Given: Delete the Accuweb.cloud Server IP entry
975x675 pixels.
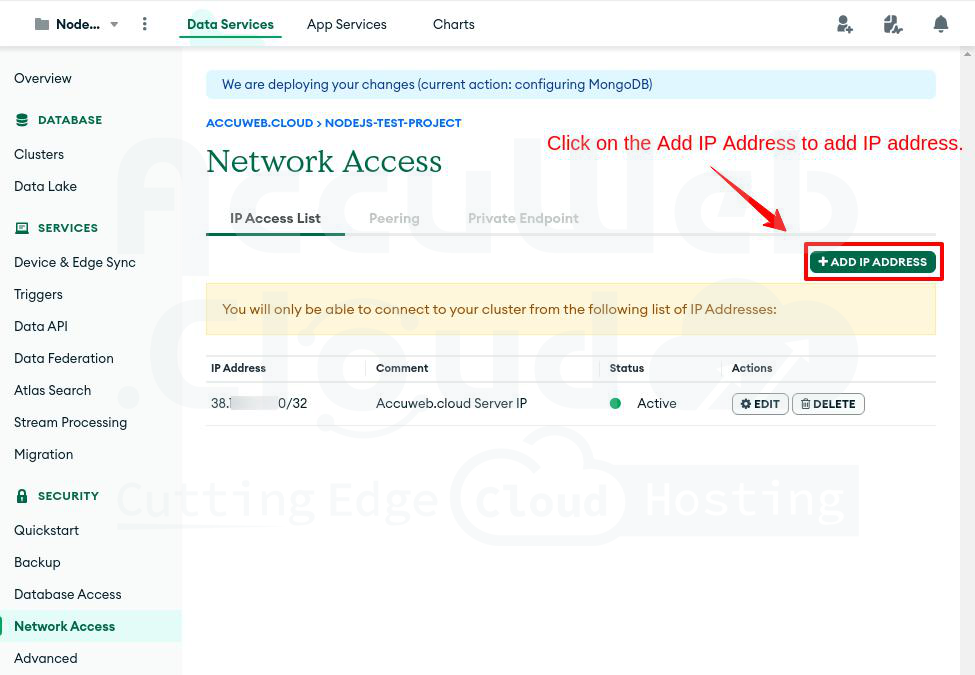Looking at the screenshot, I should 828,404.
